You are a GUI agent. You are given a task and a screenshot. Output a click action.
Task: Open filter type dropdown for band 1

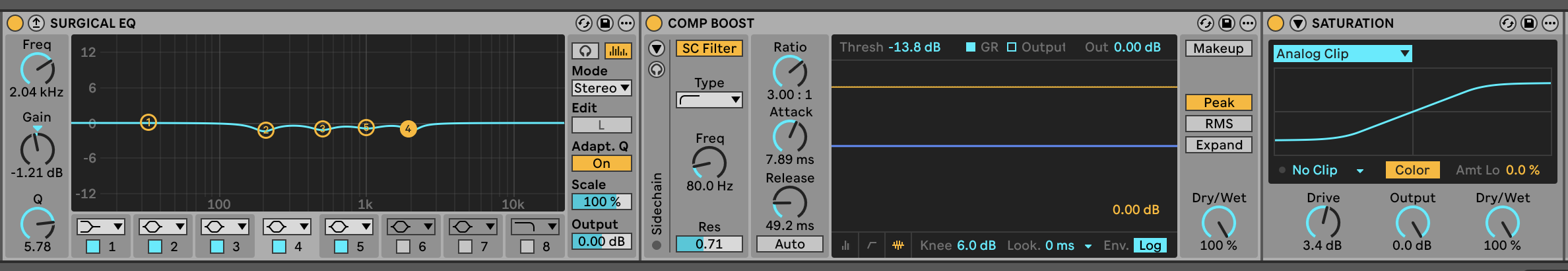pyautogui.click(x=101, y=227)
